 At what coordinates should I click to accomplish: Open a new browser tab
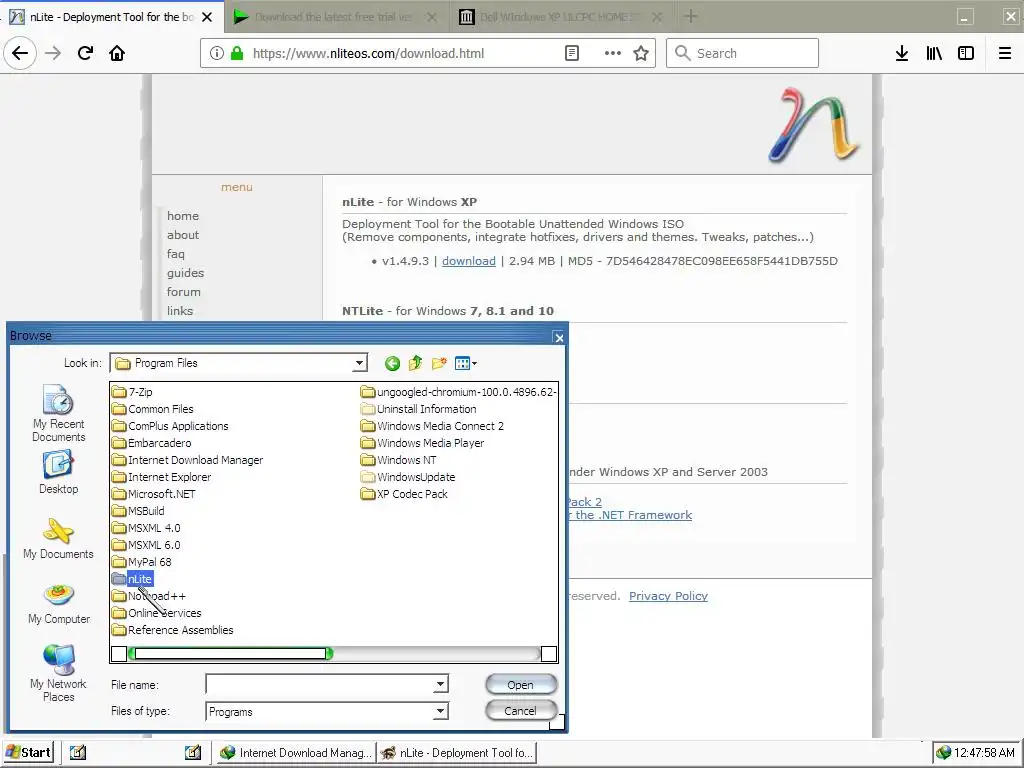[690, 16]
